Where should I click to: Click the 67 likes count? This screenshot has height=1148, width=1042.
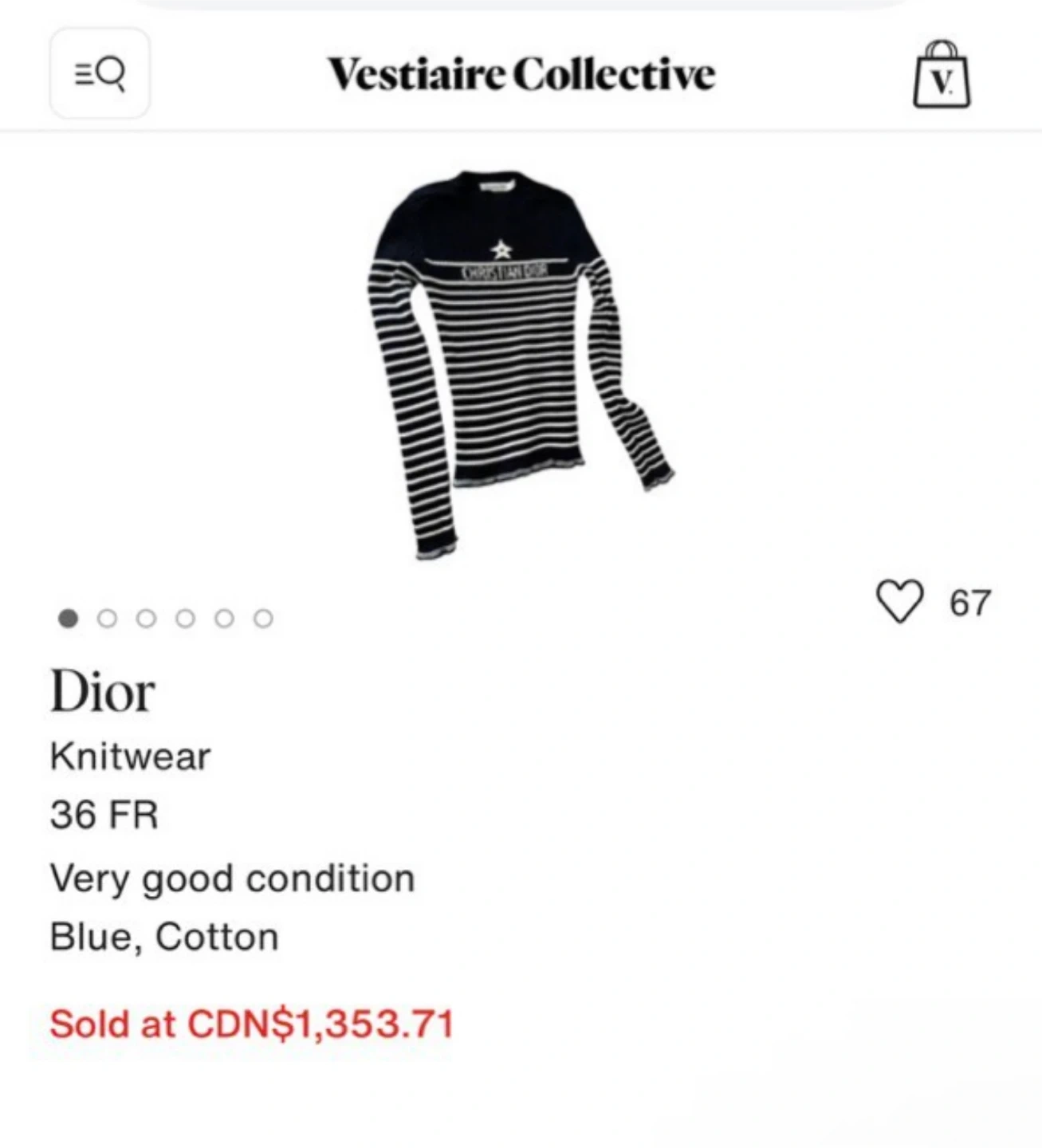[x=969, y=603]
